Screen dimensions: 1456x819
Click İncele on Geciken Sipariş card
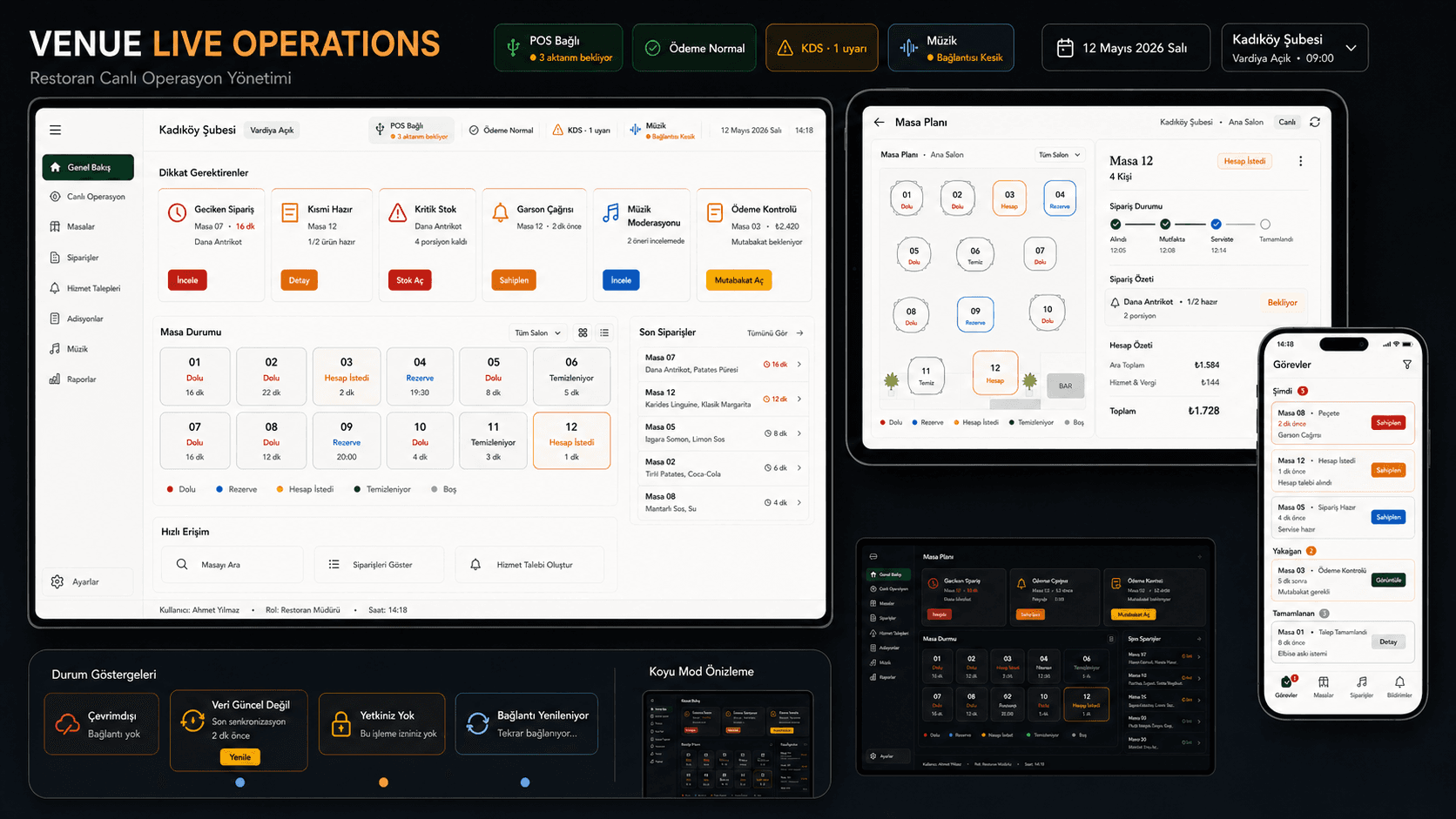click(187, 280)
